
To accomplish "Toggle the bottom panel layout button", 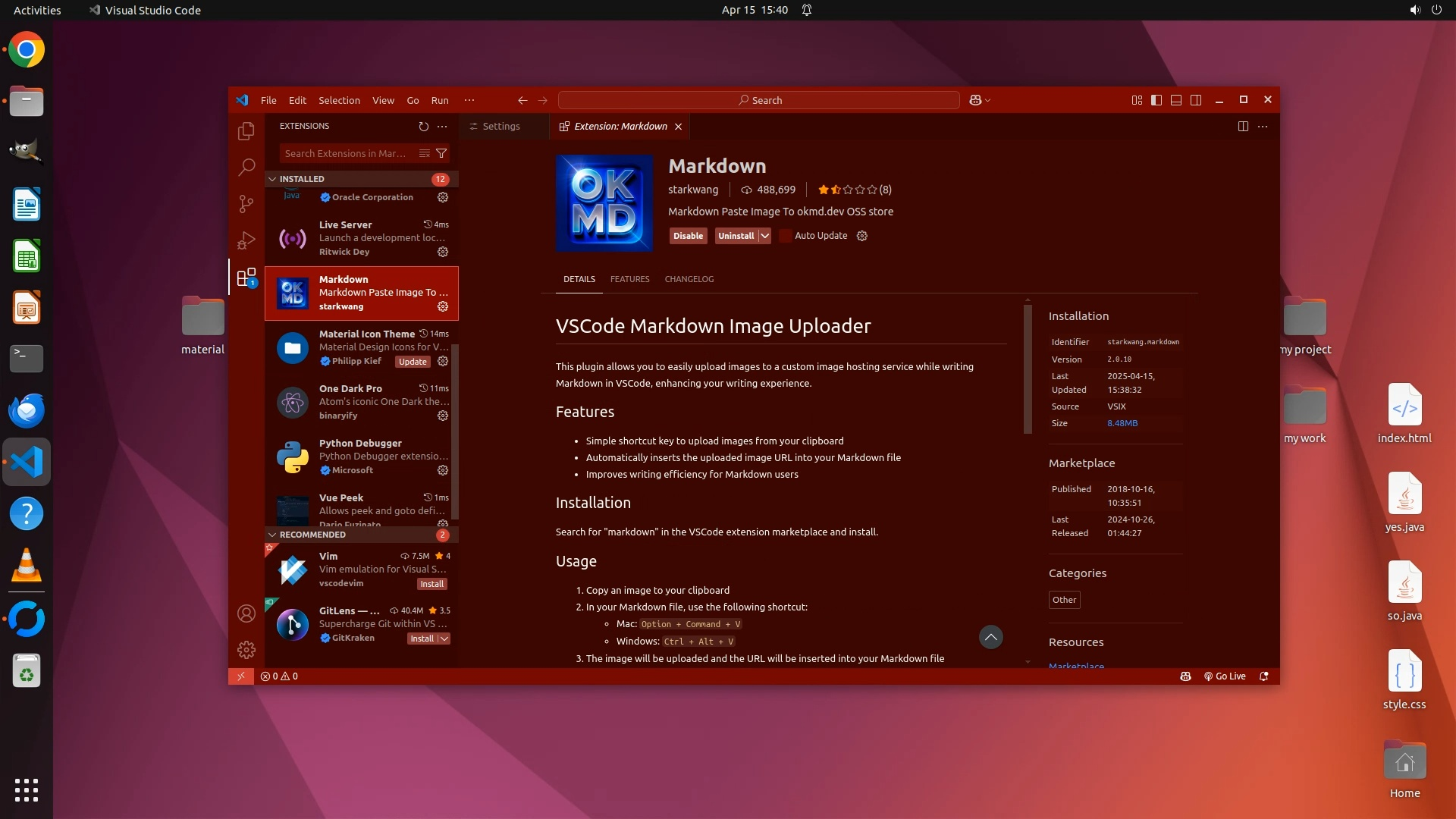I will pyautogui.click(x=1175, y=100).
